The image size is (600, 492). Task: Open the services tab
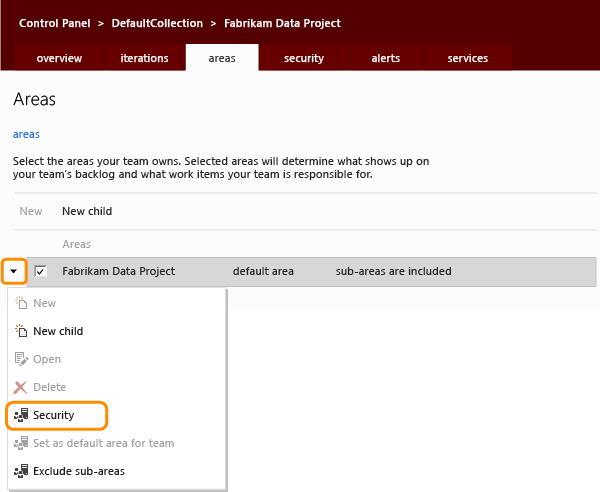pos(468,58)
